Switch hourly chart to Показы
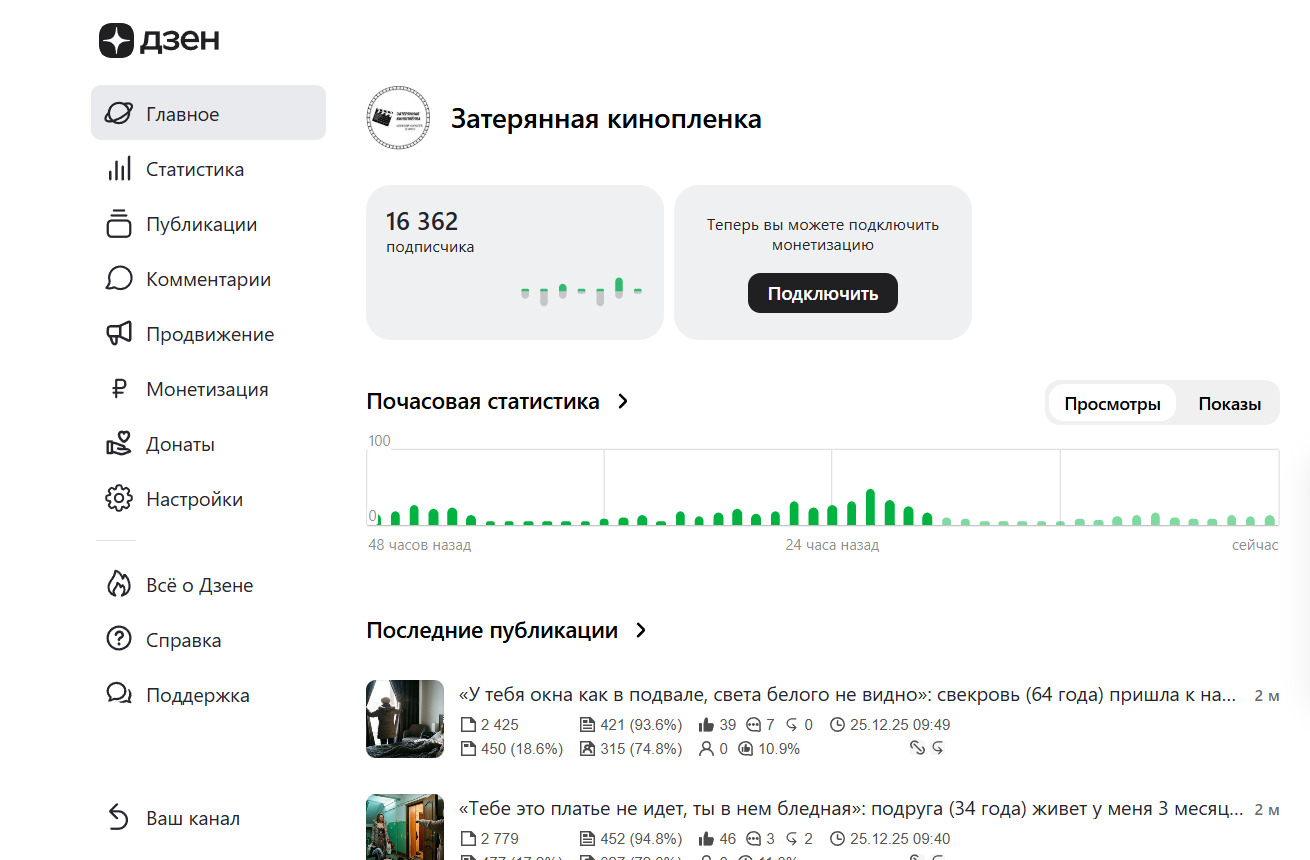Viewport: 1310px width, 860px height. pos(1229,404)
